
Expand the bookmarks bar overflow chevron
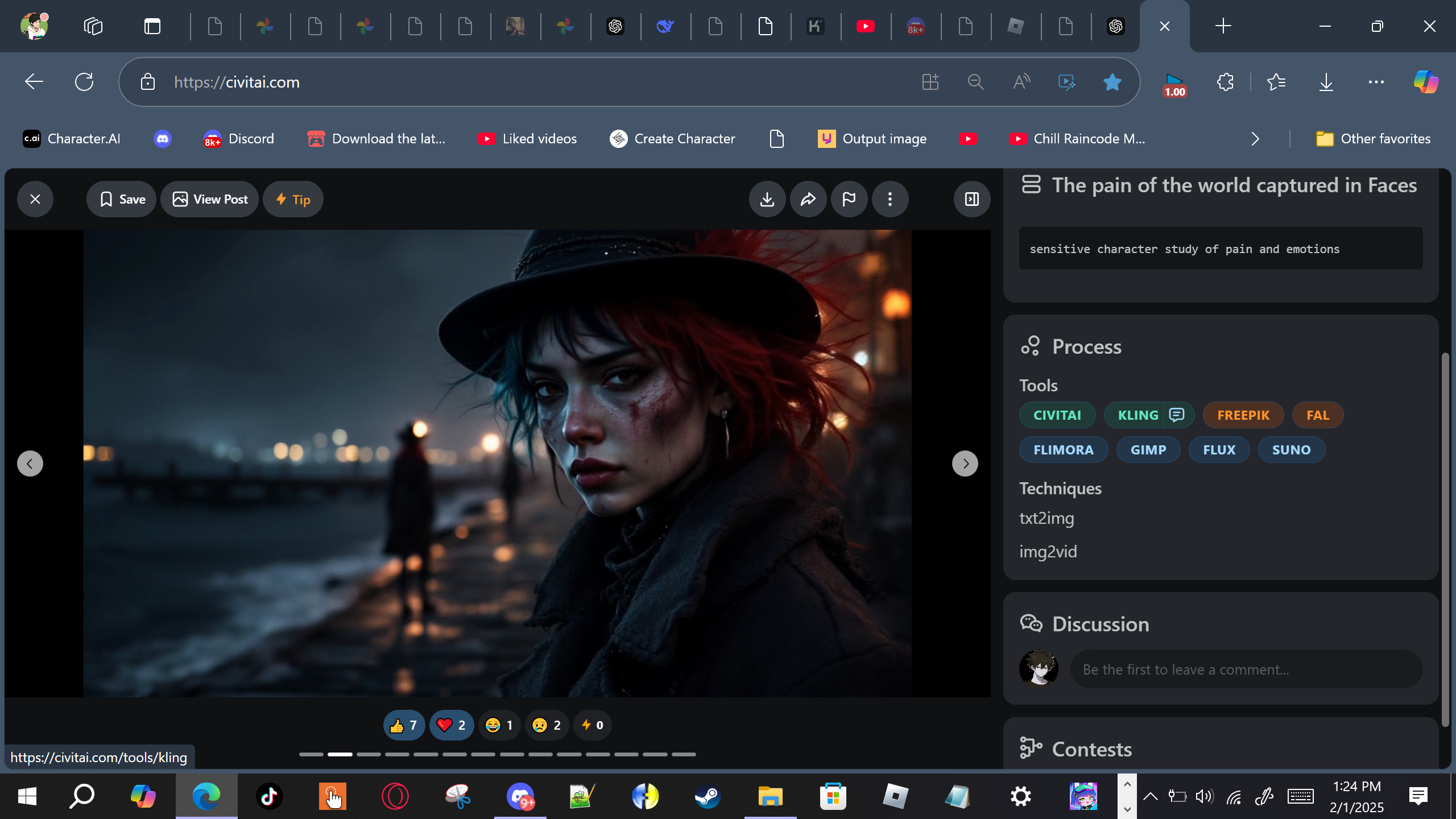[1255, 139]
